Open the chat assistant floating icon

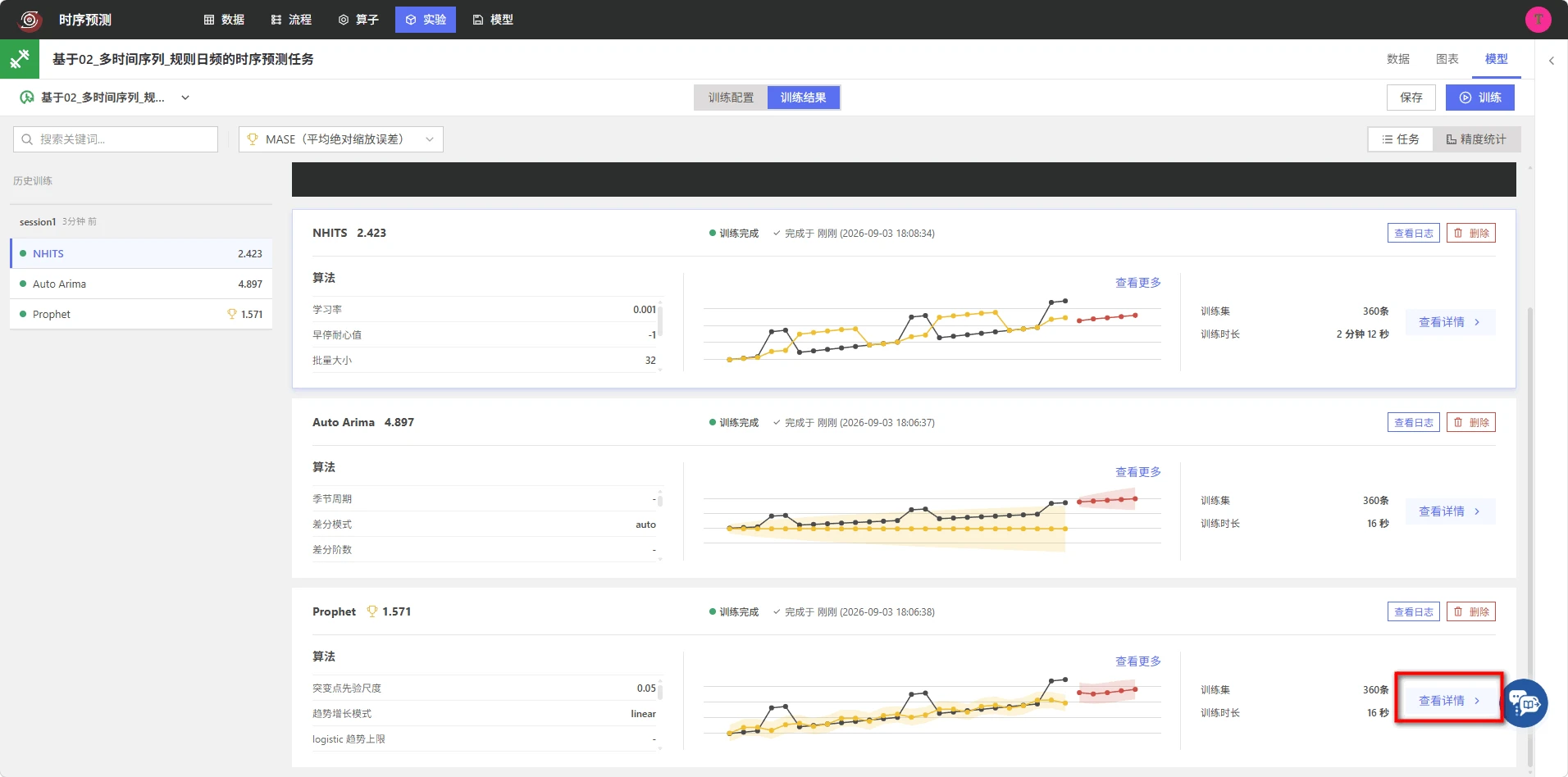[x=1525, y=703]
